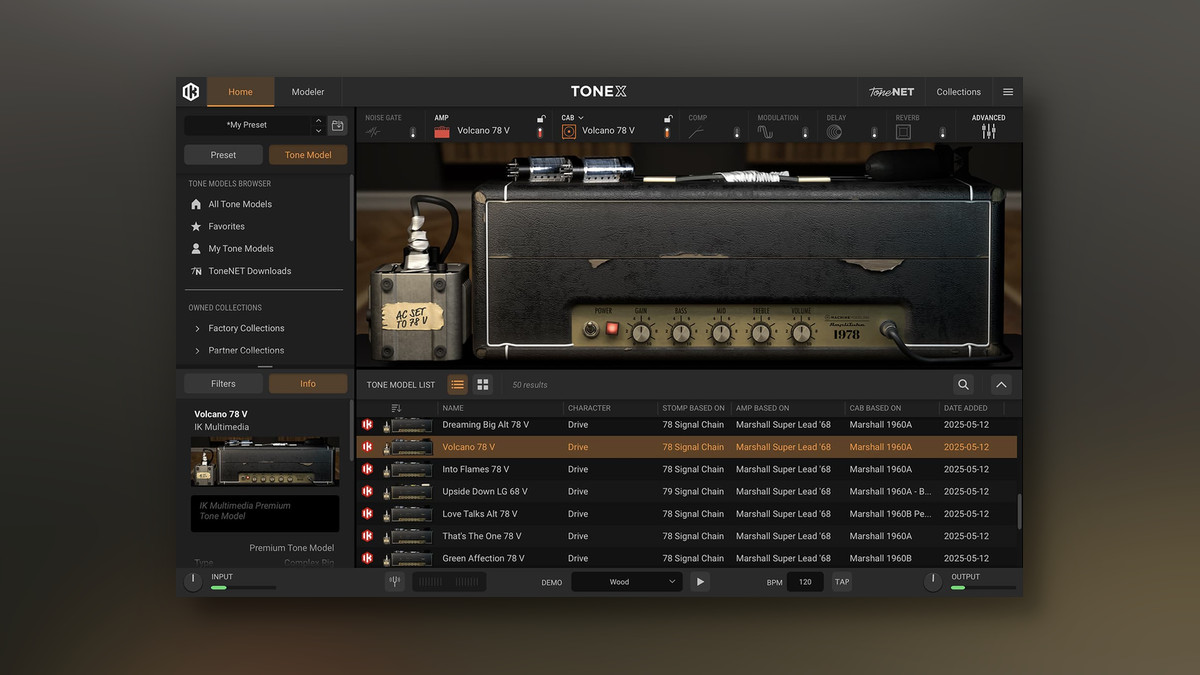Open the tone model search
The width and height of the screenshot is (1200, 675).
(x=963, y=384)
